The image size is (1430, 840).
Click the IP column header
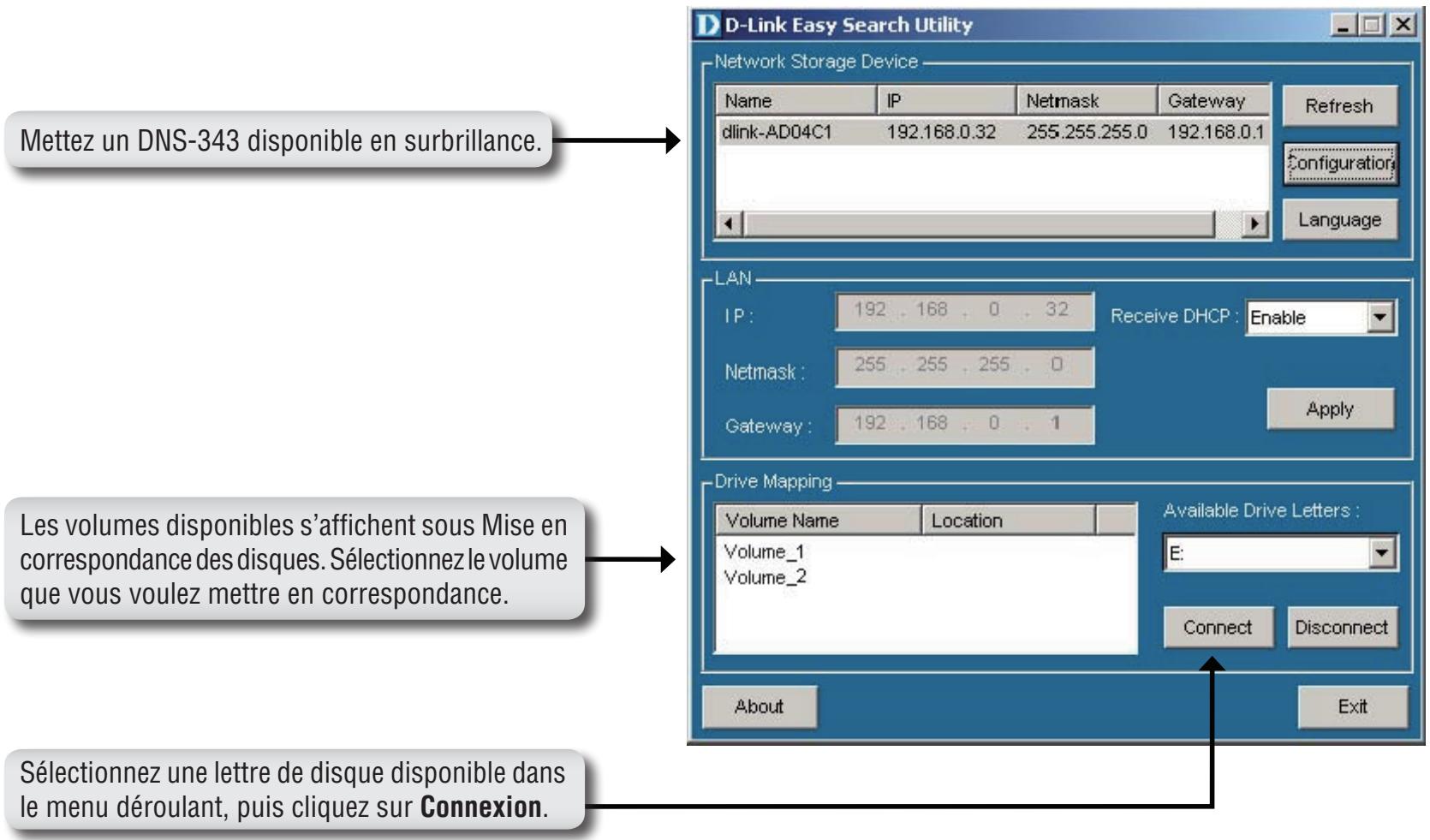946,101
